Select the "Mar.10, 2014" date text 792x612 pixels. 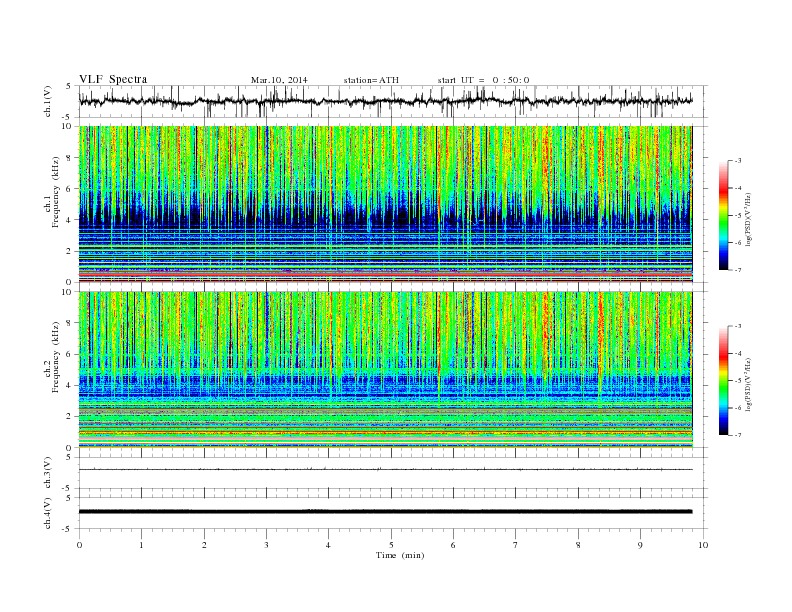(x=279, y=80)
